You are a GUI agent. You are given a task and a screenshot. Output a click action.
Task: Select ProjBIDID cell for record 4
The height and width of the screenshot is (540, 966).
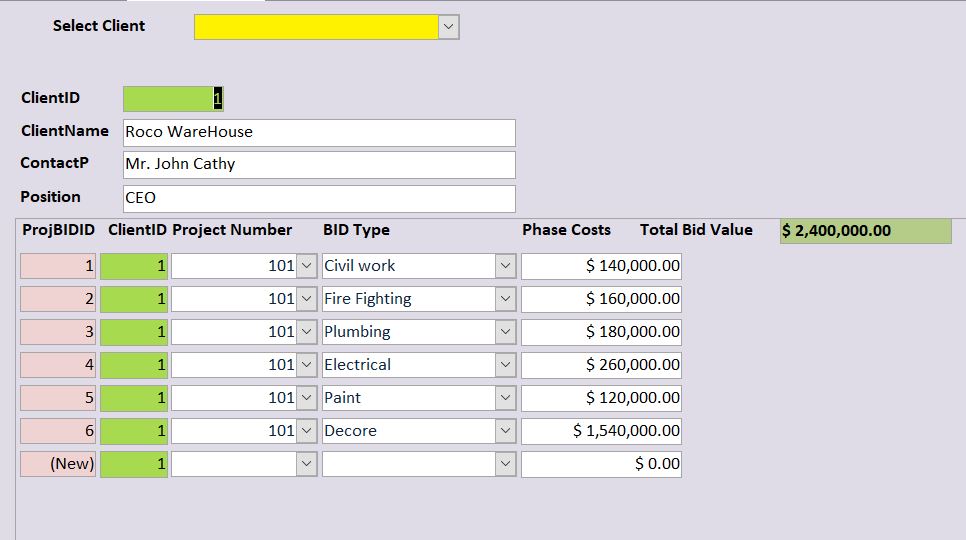58,365
